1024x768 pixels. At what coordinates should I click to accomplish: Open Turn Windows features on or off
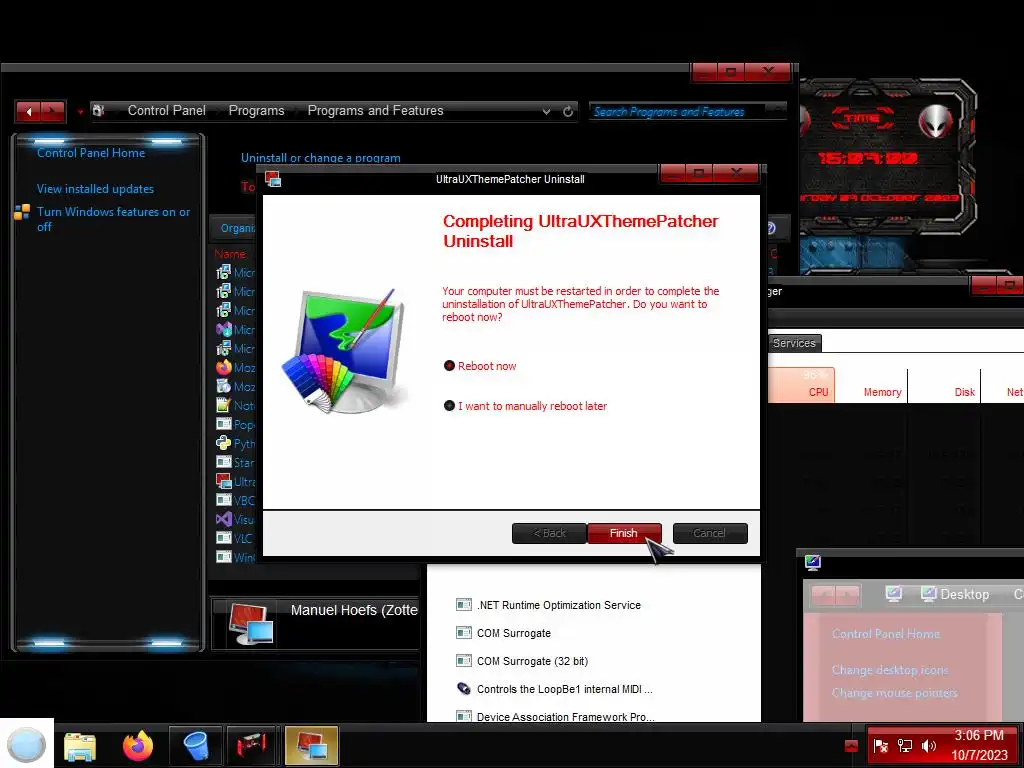pos(113,219)
